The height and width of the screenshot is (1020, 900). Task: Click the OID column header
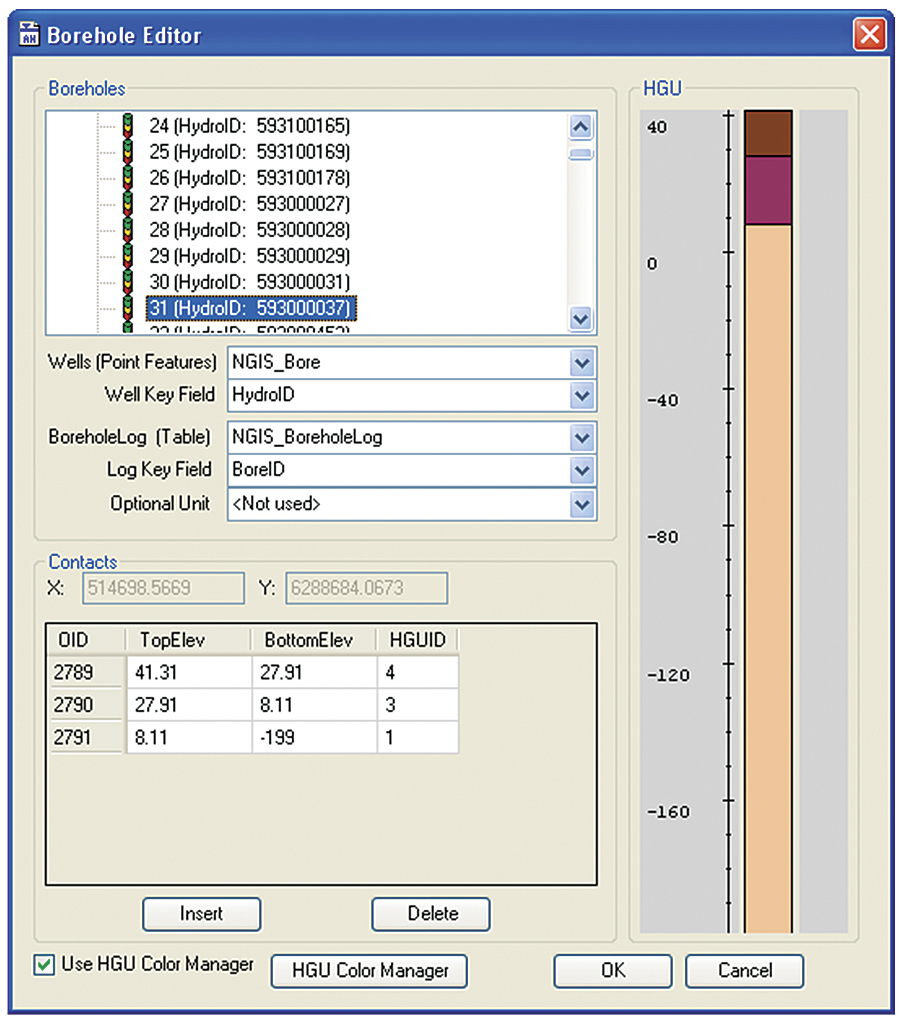pyautogui.click(x=86, y=640)
